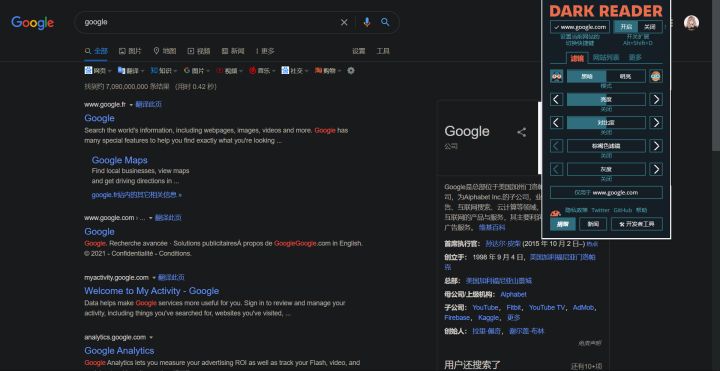Viewport: 720px width, 371px height.
Task: Decrease contrast with the left arrow
Action: [x=557, y=123]
